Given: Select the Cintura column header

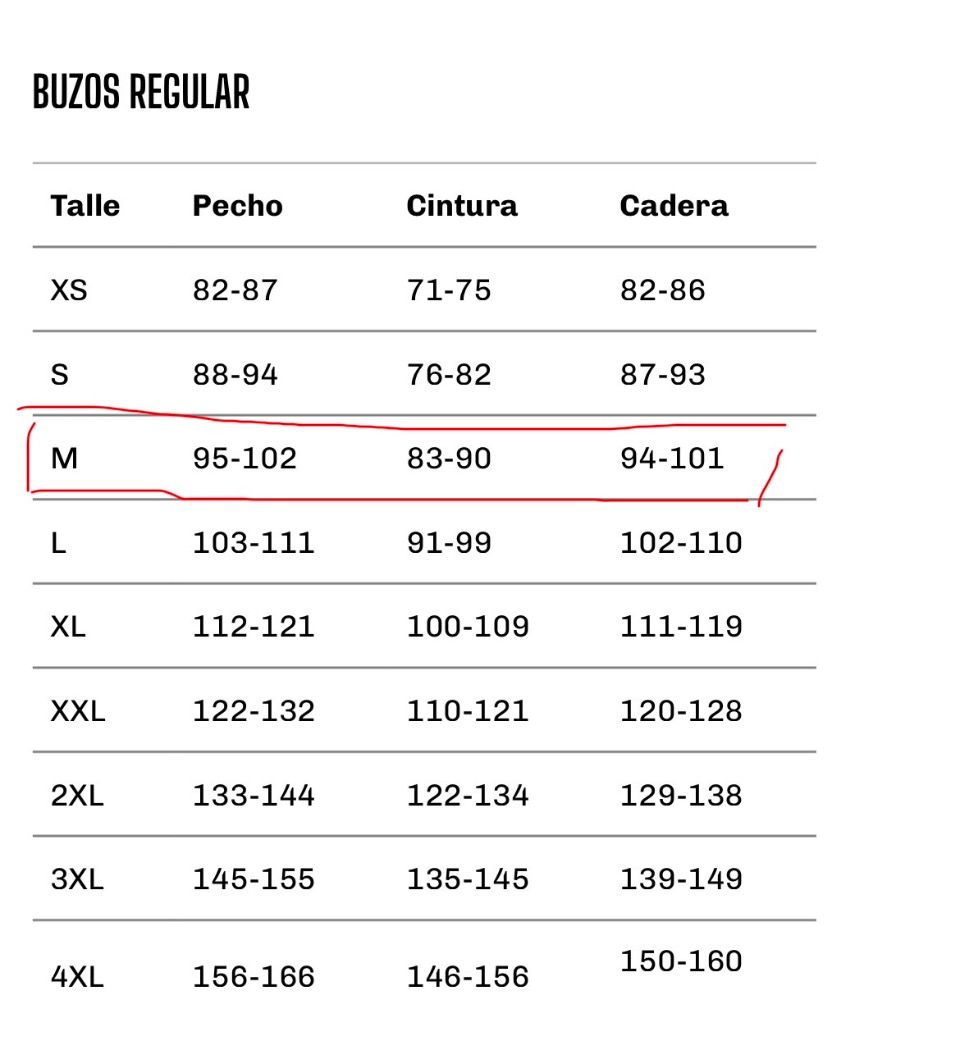Looking at the screenshot, I should pyautogui.click(x=462, y=206).
